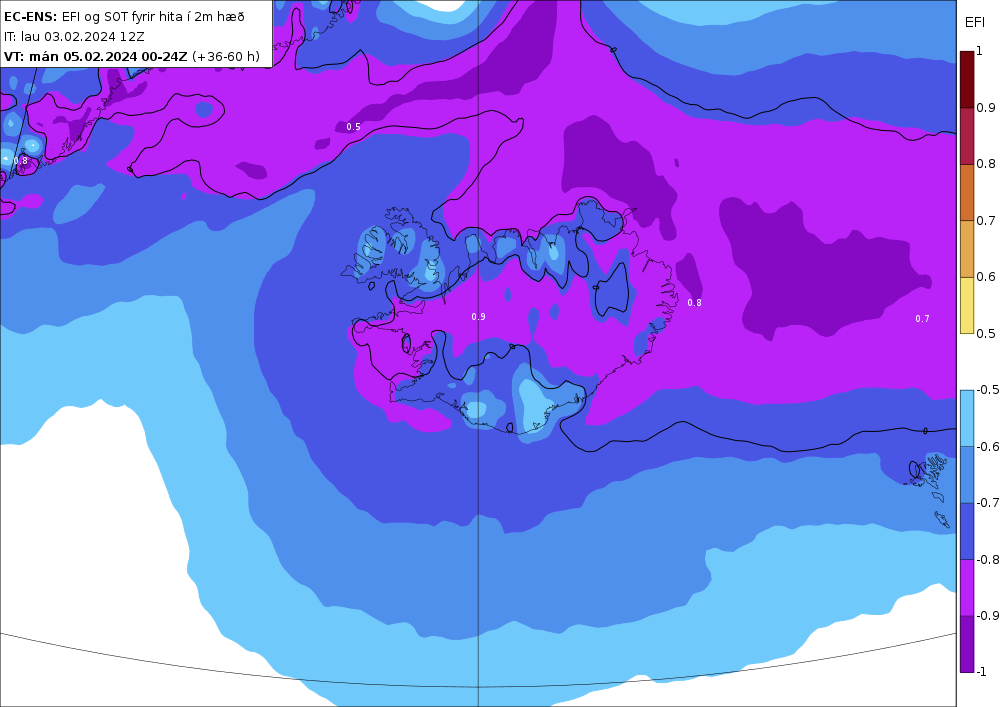This screenshot has height=707, width=1000.
Task: Select the orange 0.7–0.8 legend swatch
Action: (x=967, y=193)
